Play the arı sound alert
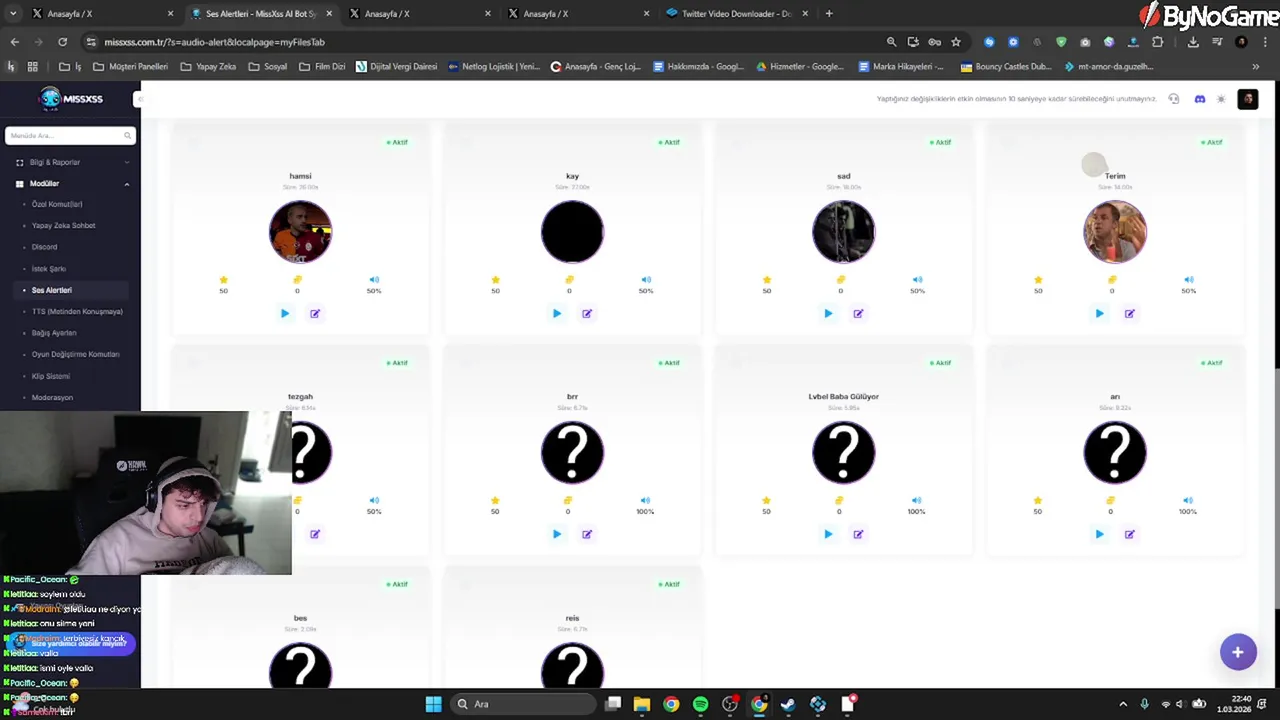The width and height of the screenshot is (1280, 720). click(x=1099, y=534)
